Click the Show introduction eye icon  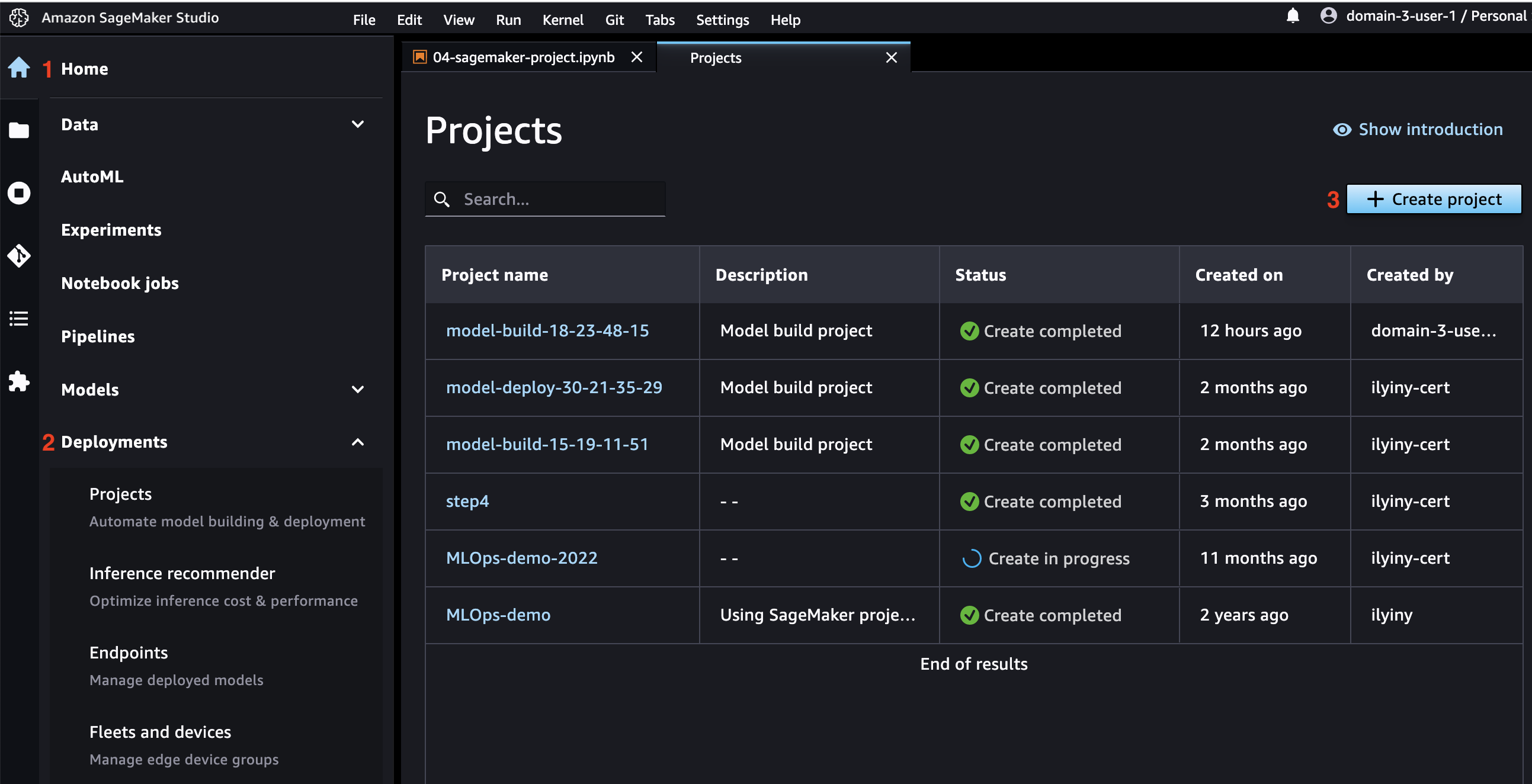pyautogui.click(x=1342, y=130)
